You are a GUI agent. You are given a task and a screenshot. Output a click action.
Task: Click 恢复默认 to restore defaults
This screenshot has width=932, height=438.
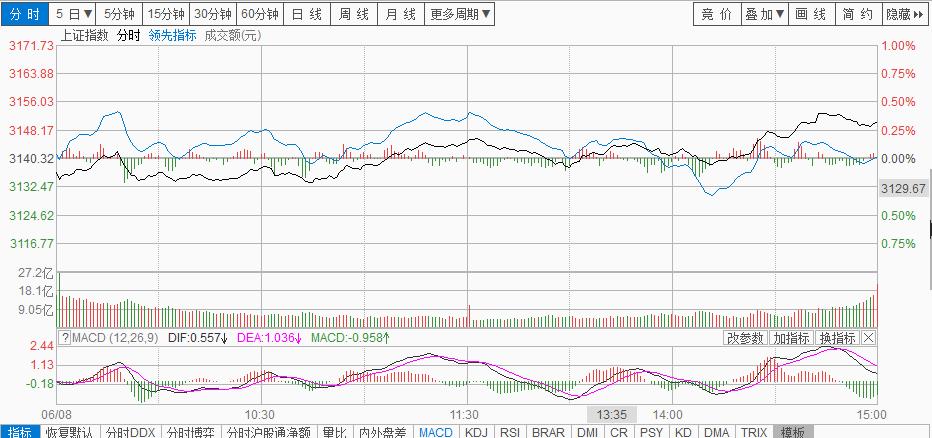click(69, 432)
